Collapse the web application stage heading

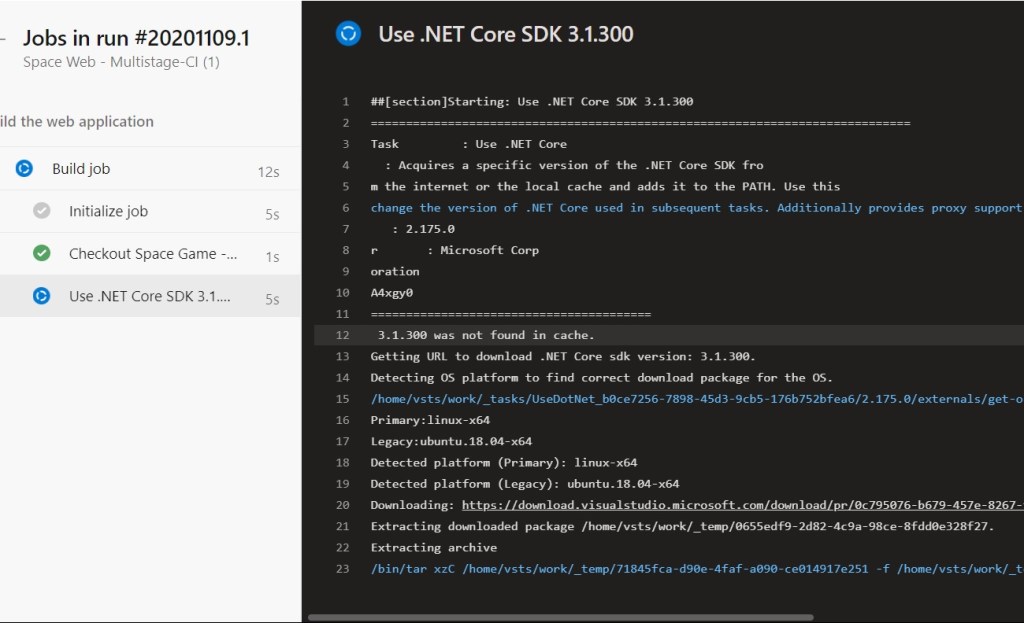(77, 122)
